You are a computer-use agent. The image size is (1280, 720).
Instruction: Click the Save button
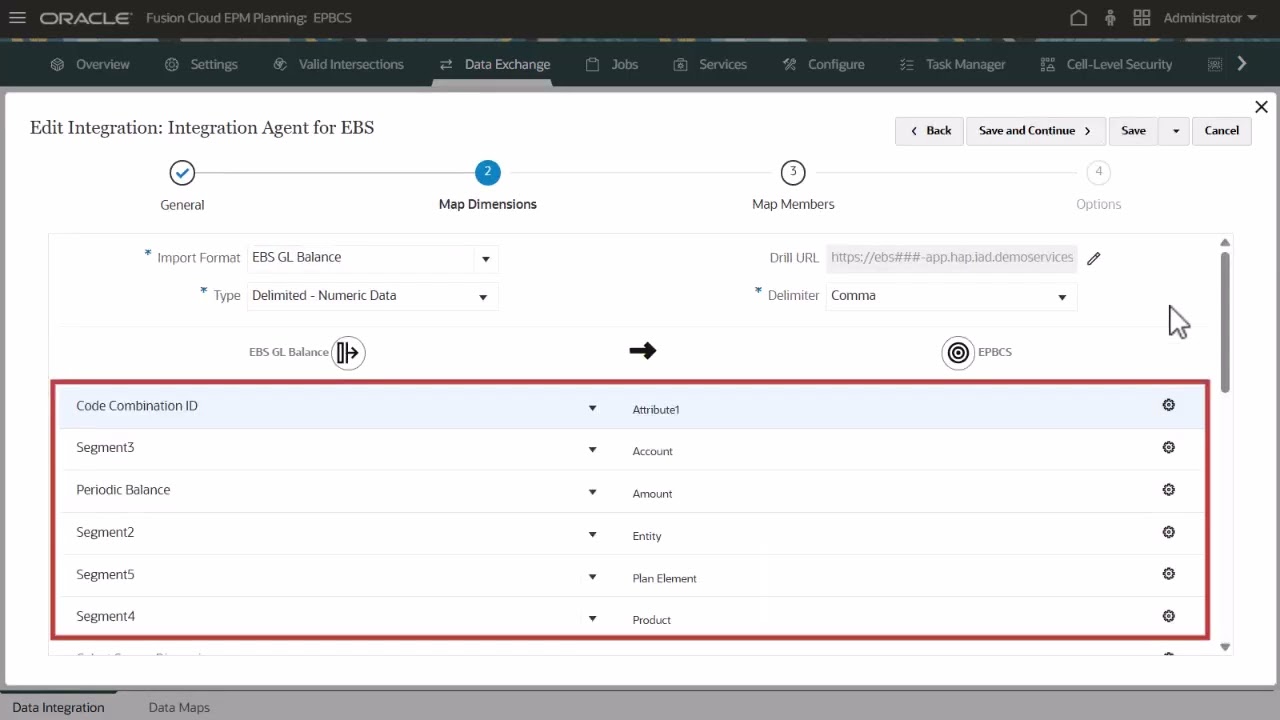tap(1133, 131)
